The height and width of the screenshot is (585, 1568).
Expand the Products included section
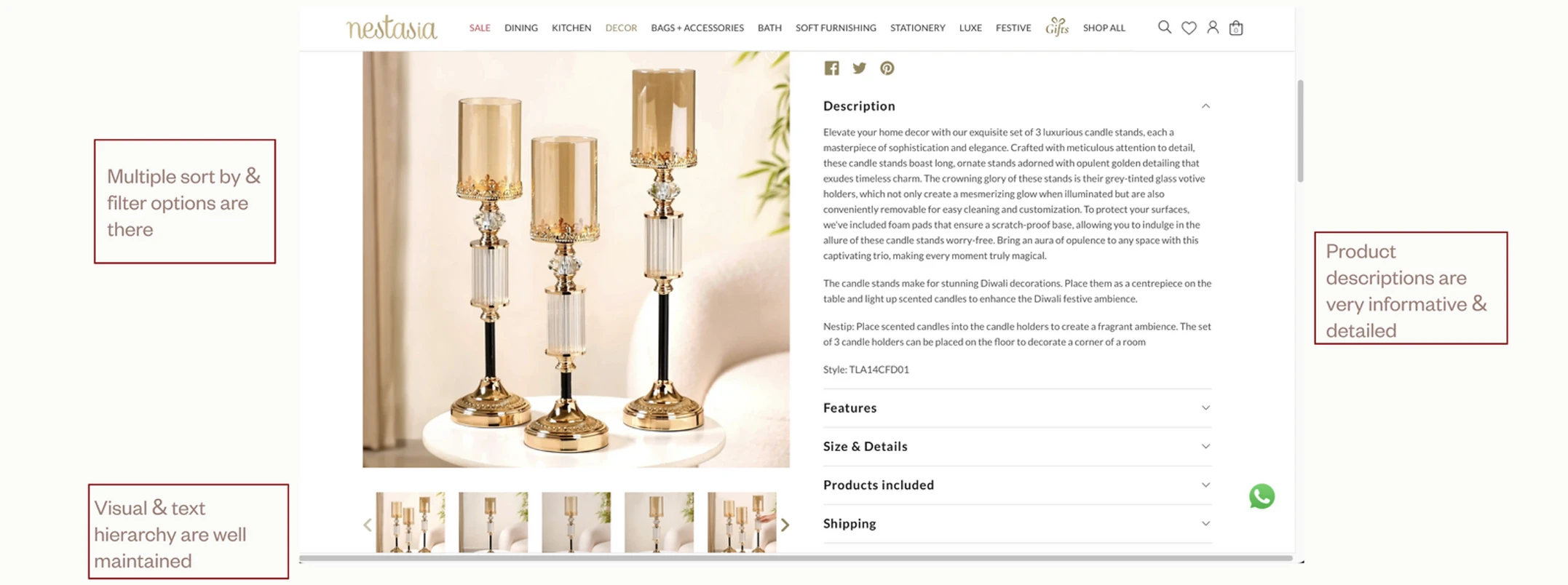tap(1017, 485)
